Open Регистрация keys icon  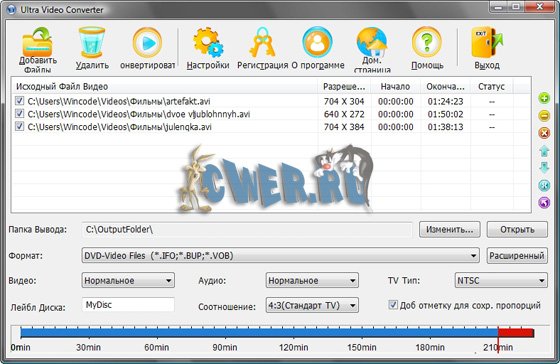click(262, 42)
